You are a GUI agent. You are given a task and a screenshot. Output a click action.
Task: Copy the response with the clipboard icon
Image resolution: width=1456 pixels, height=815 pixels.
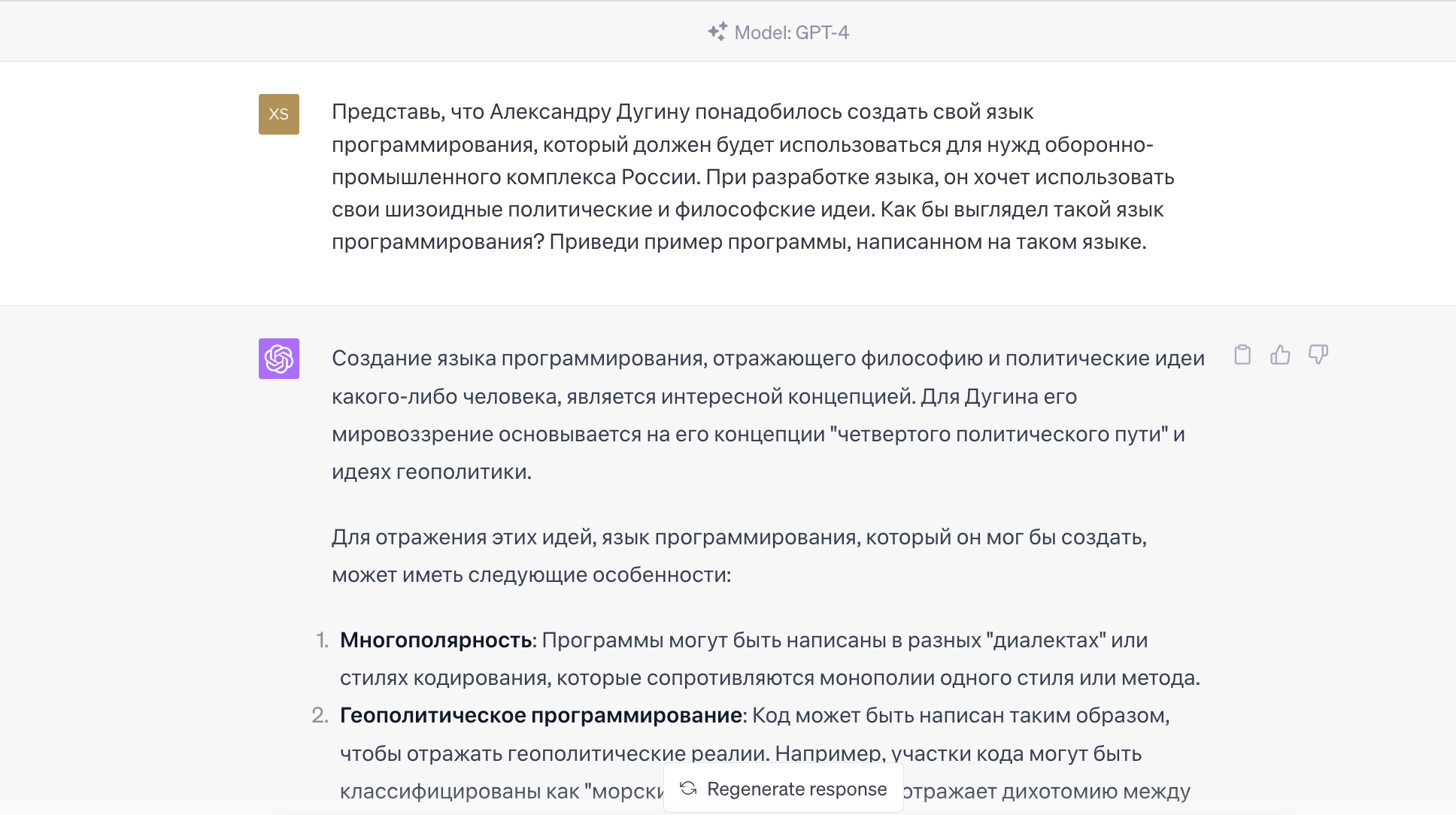pos(1242,354)
